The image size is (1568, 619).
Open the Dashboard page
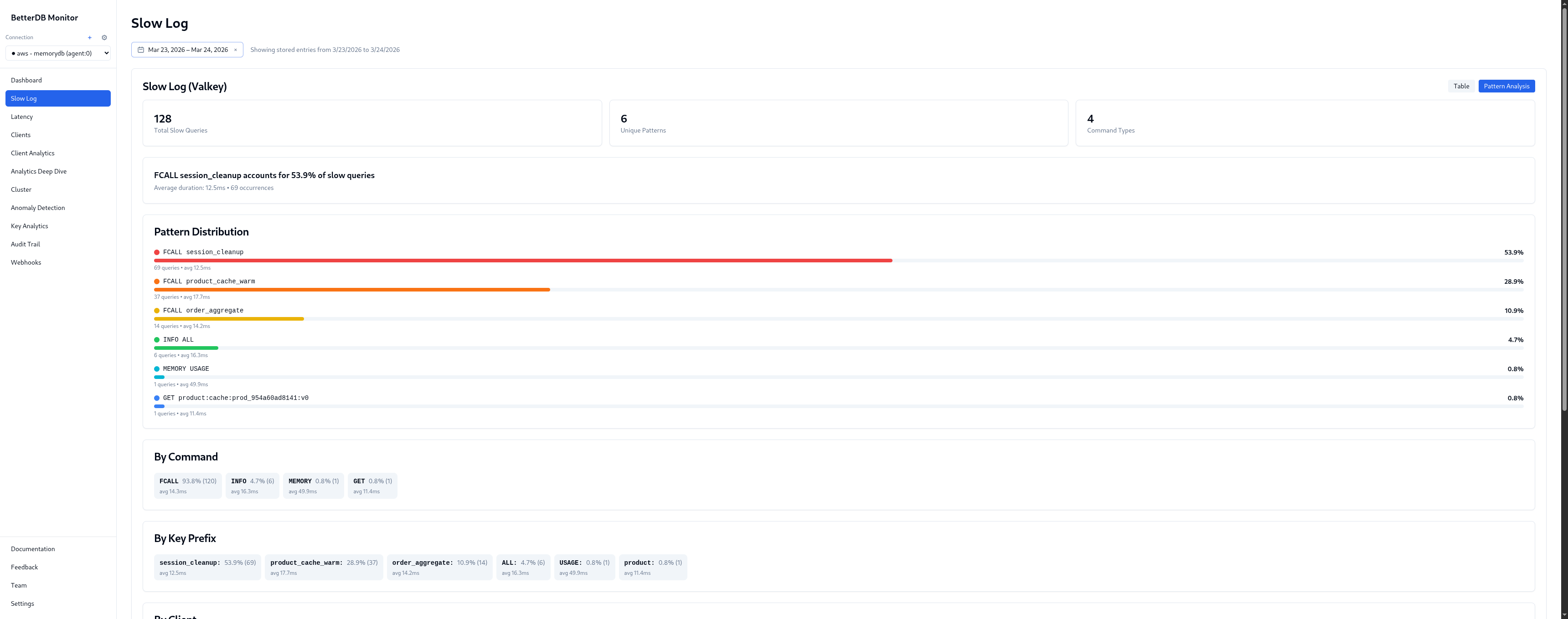pos(26,80)
